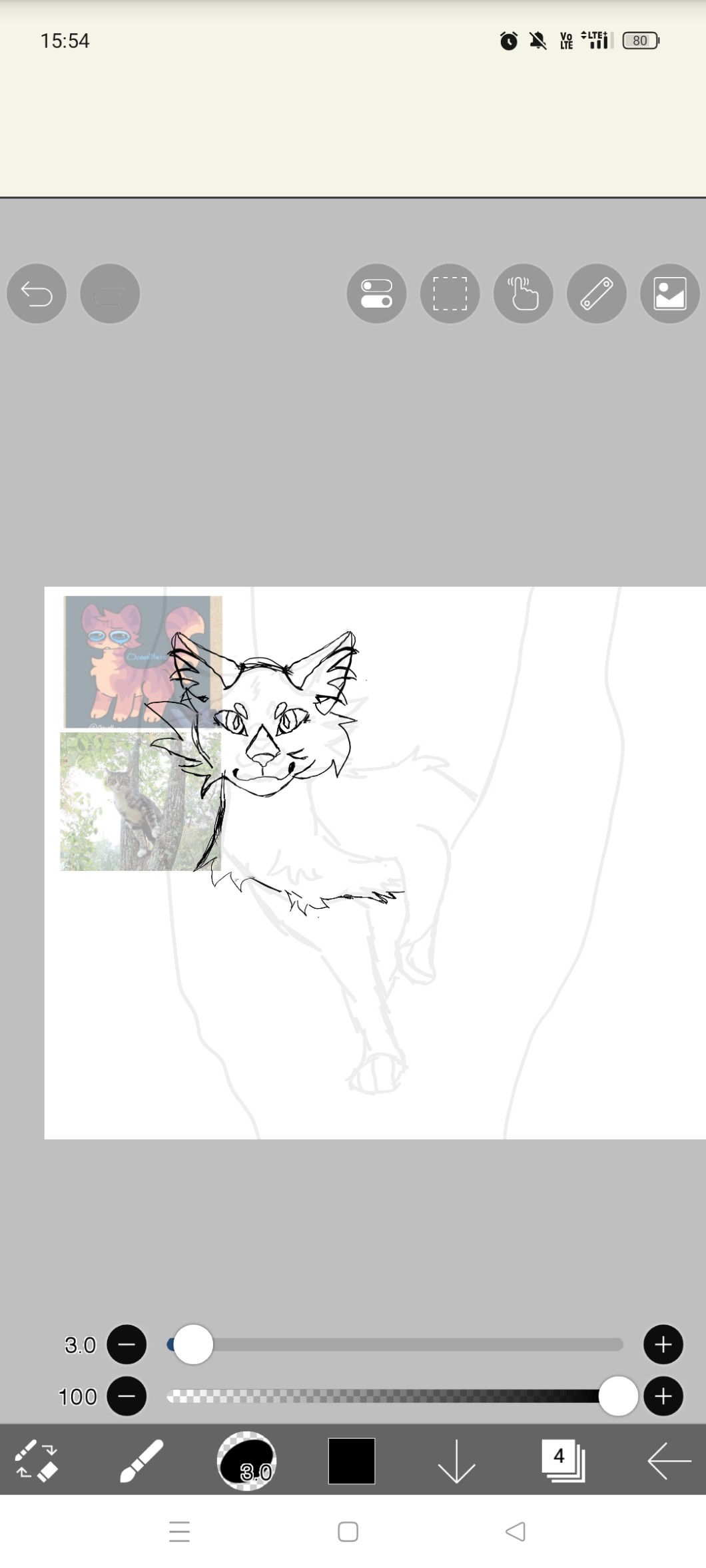Increase opacity with plus button

click(x=663, y=1396)
